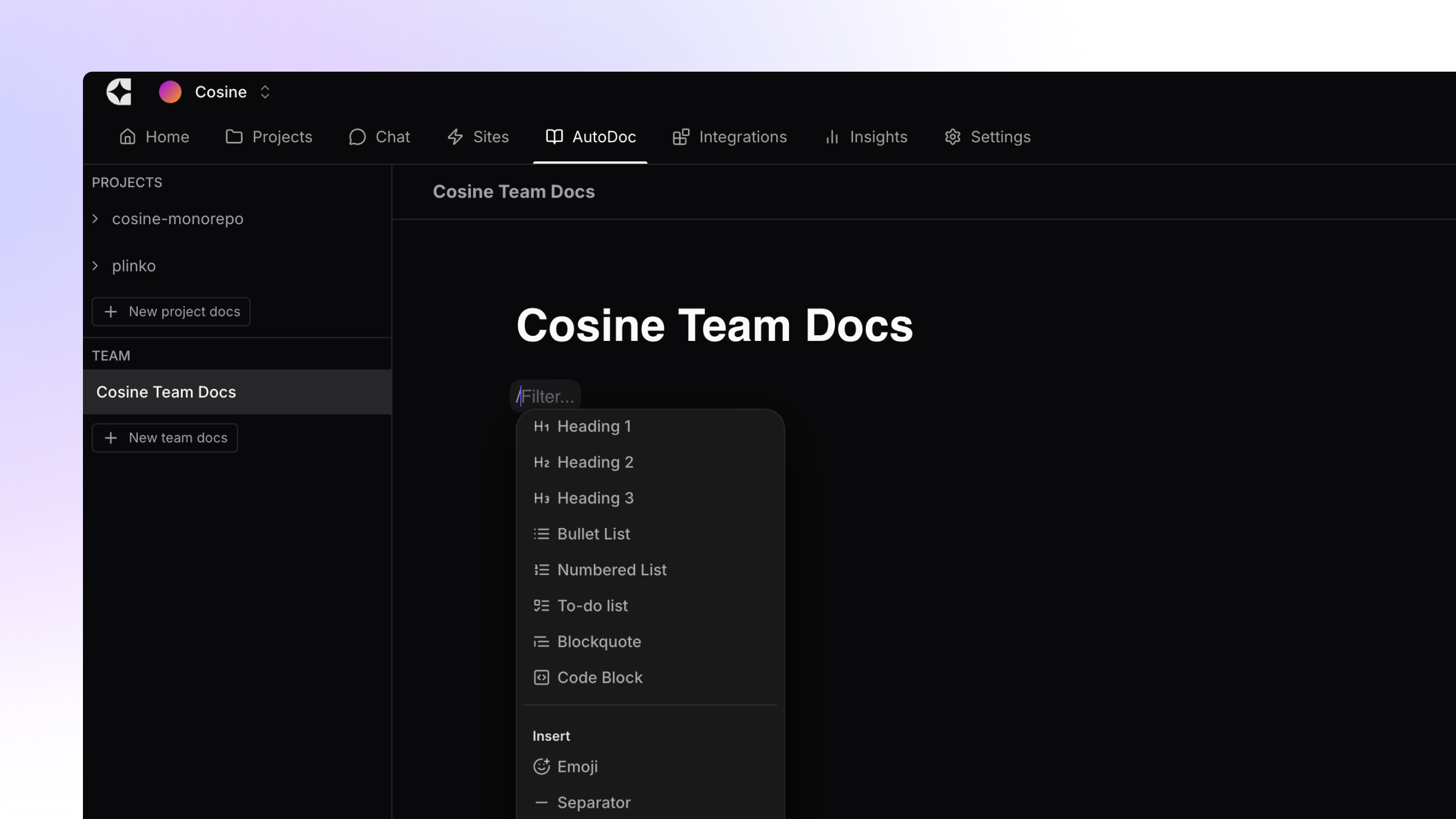Add a Blockquote block
This screenshot has height=819, width=1456.
[x=598, y=641]
